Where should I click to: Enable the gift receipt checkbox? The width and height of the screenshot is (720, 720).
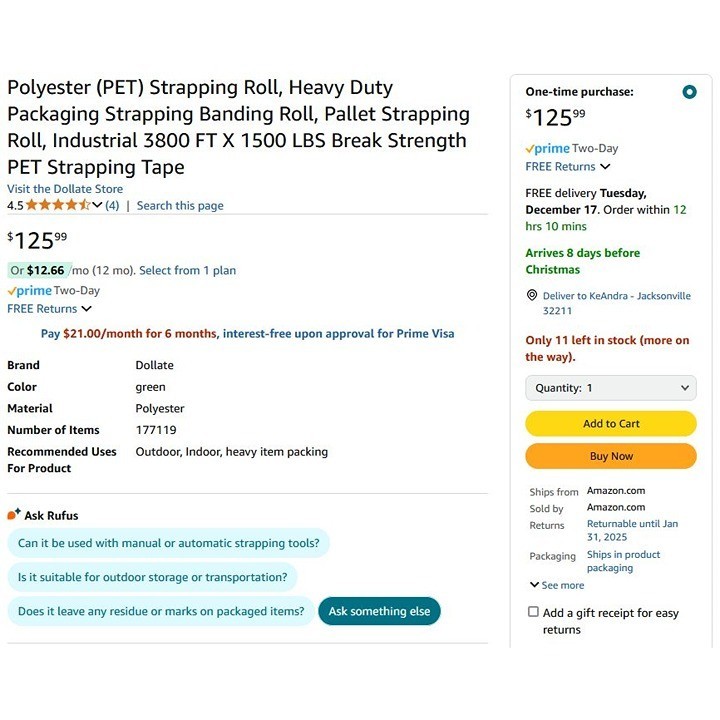pos(533,612)
